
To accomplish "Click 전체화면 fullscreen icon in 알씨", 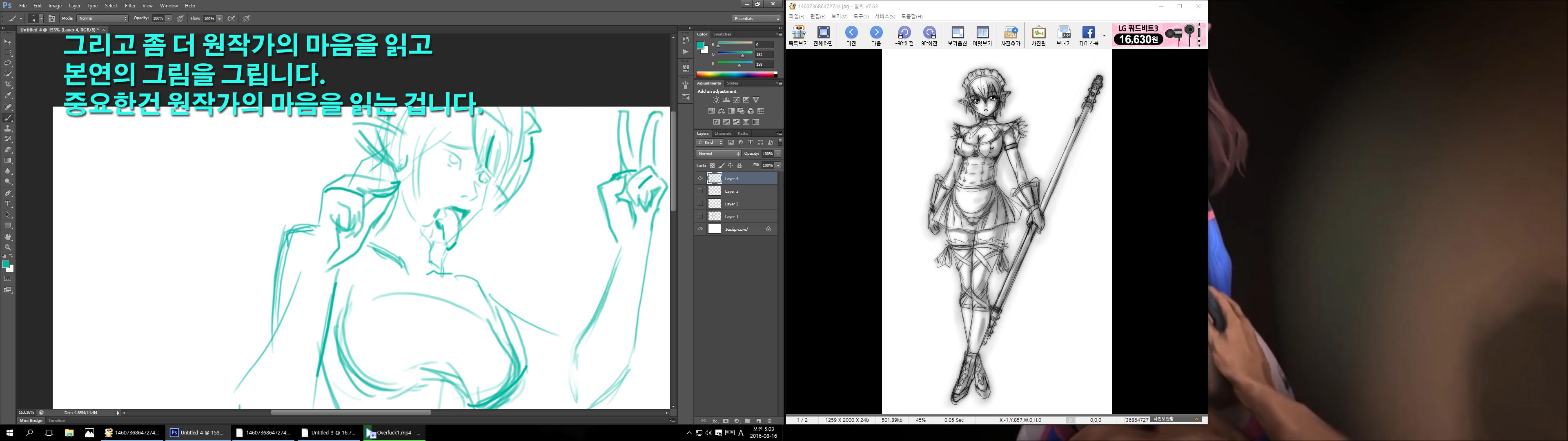I will pos(823,36).
